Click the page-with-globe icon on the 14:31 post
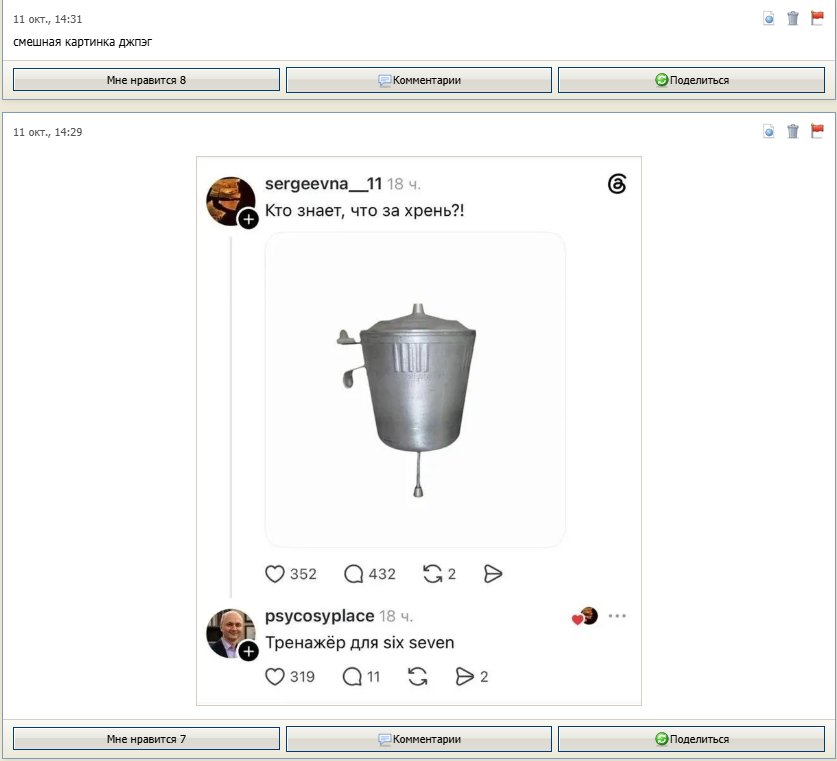The image size is (837, 761). [769, 19]
